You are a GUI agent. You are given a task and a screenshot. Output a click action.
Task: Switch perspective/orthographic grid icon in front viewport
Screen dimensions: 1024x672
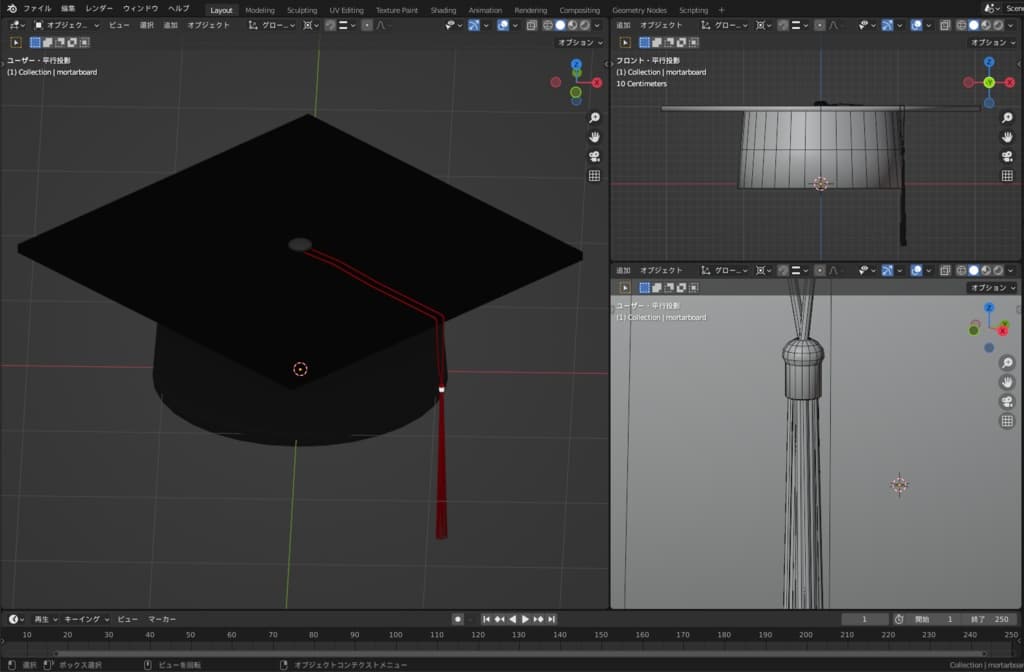[1007, 176]
